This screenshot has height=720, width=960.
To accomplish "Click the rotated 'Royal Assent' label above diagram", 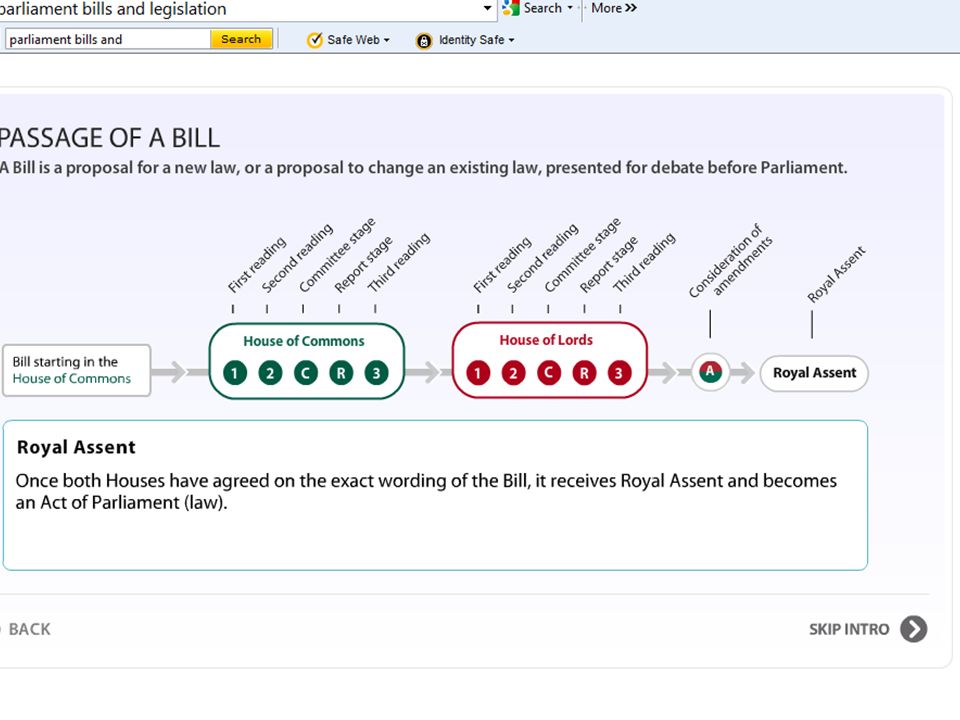I will click(x=836, y=274).
